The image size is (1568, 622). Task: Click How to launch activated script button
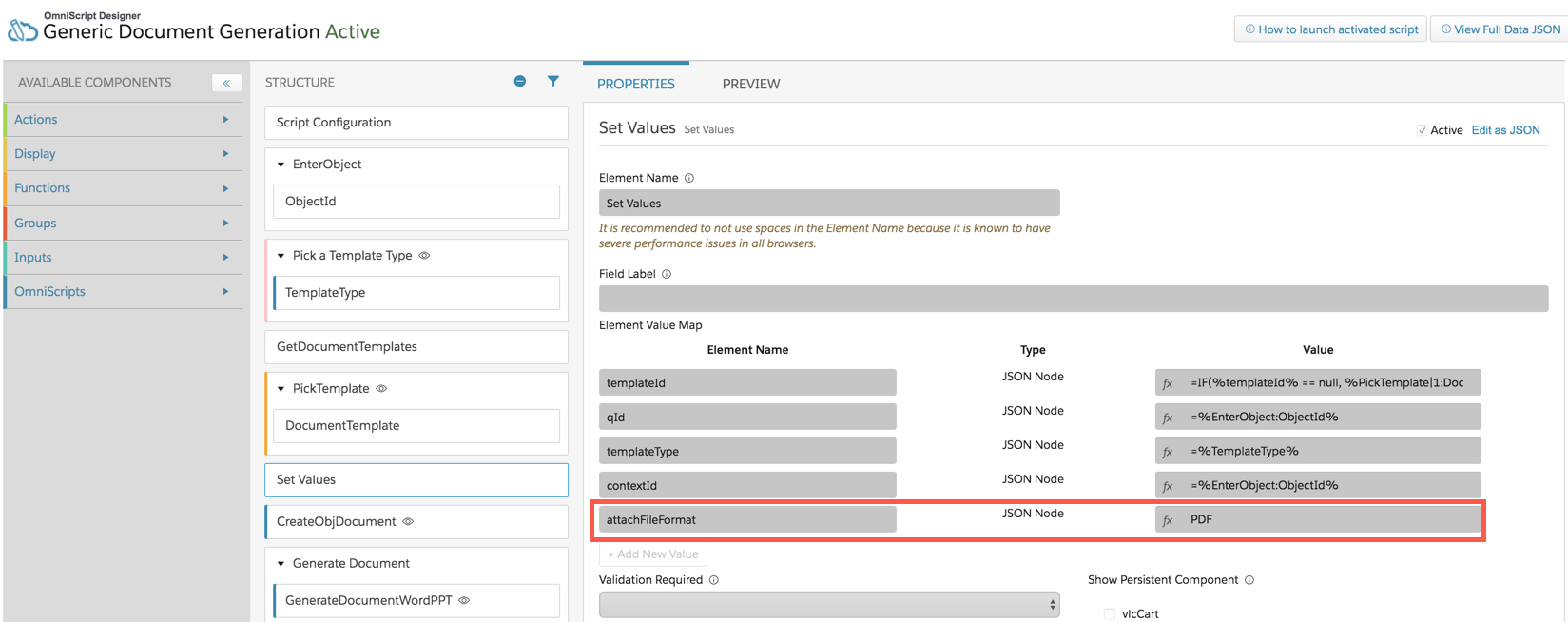1331,29
